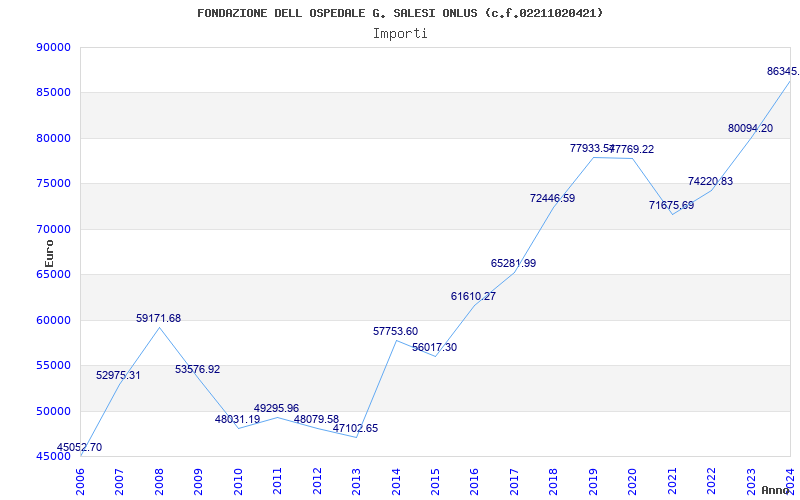Click x-axis year 2009
Screen dimensions: 800x500
click(x=198, y=482)
